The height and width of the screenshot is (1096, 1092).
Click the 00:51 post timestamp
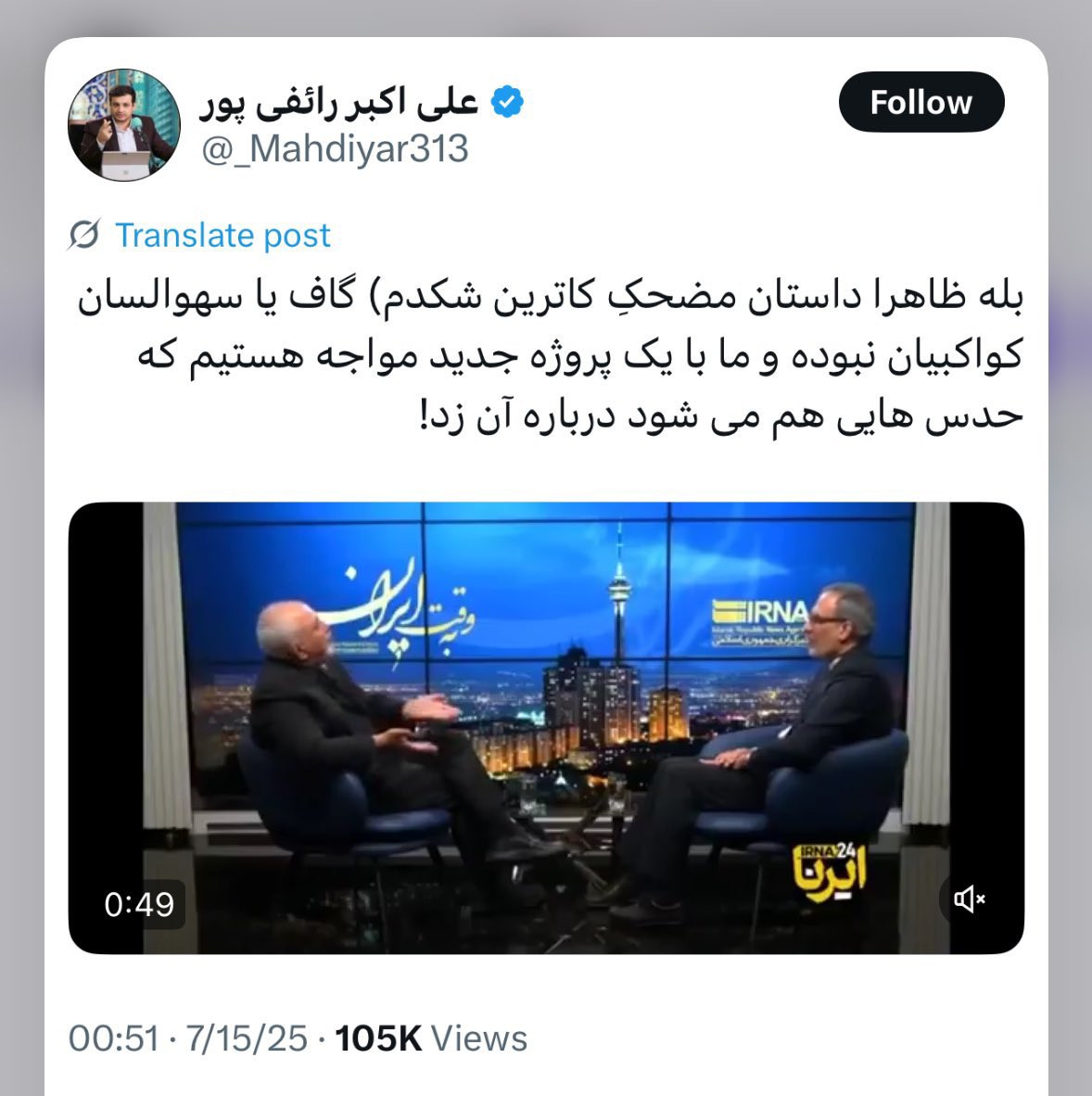114,1038
